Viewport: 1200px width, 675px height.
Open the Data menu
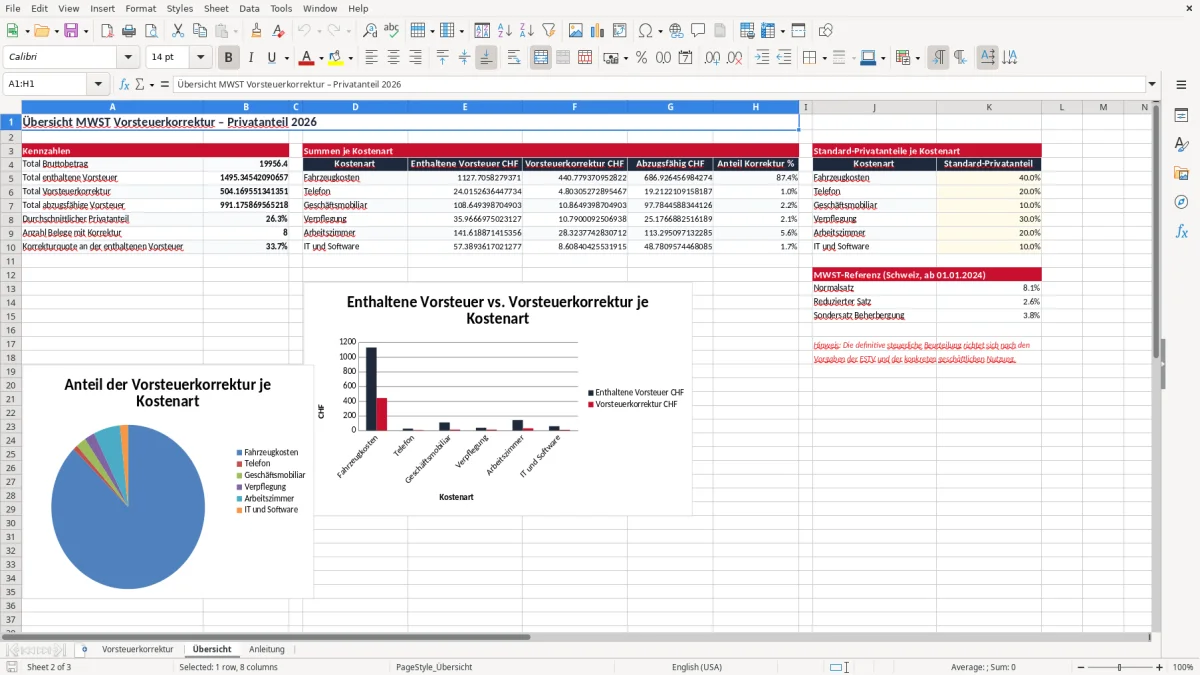click(x=249, y=8)
